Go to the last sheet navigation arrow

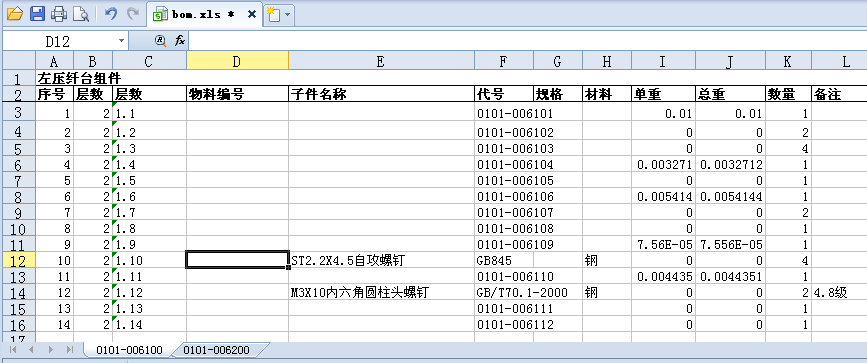click(x=70, y=349)
